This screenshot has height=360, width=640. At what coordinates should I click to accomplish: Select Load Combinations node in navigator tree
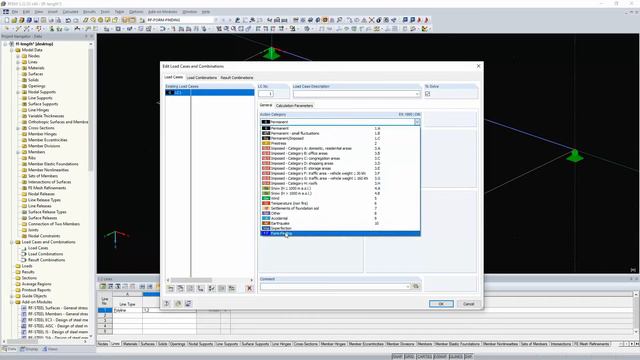(x=45, y=254)
